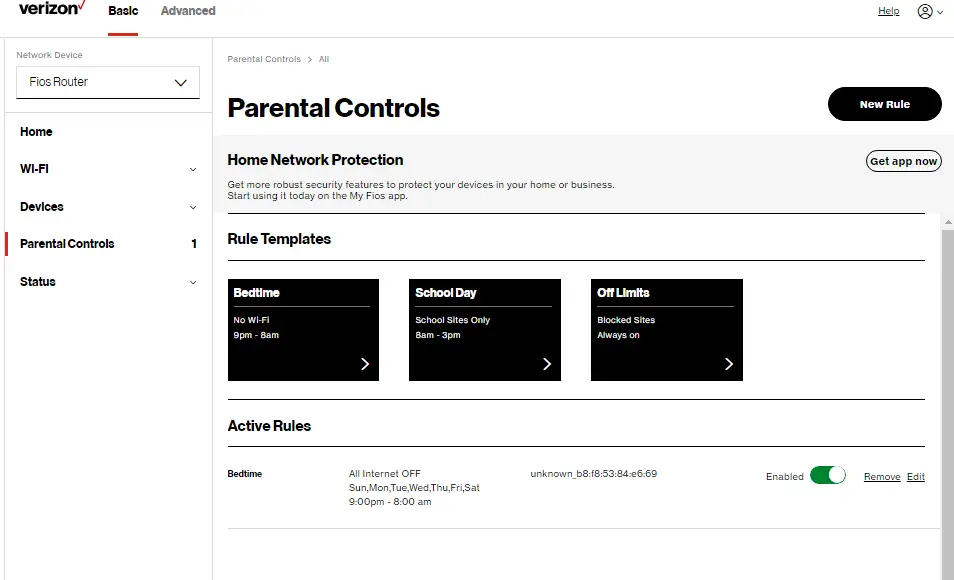Disable the Bedtime rule toggle
The height and width of the screenshot is (580, 954).
pyautogui.click(x=829, y=476)
